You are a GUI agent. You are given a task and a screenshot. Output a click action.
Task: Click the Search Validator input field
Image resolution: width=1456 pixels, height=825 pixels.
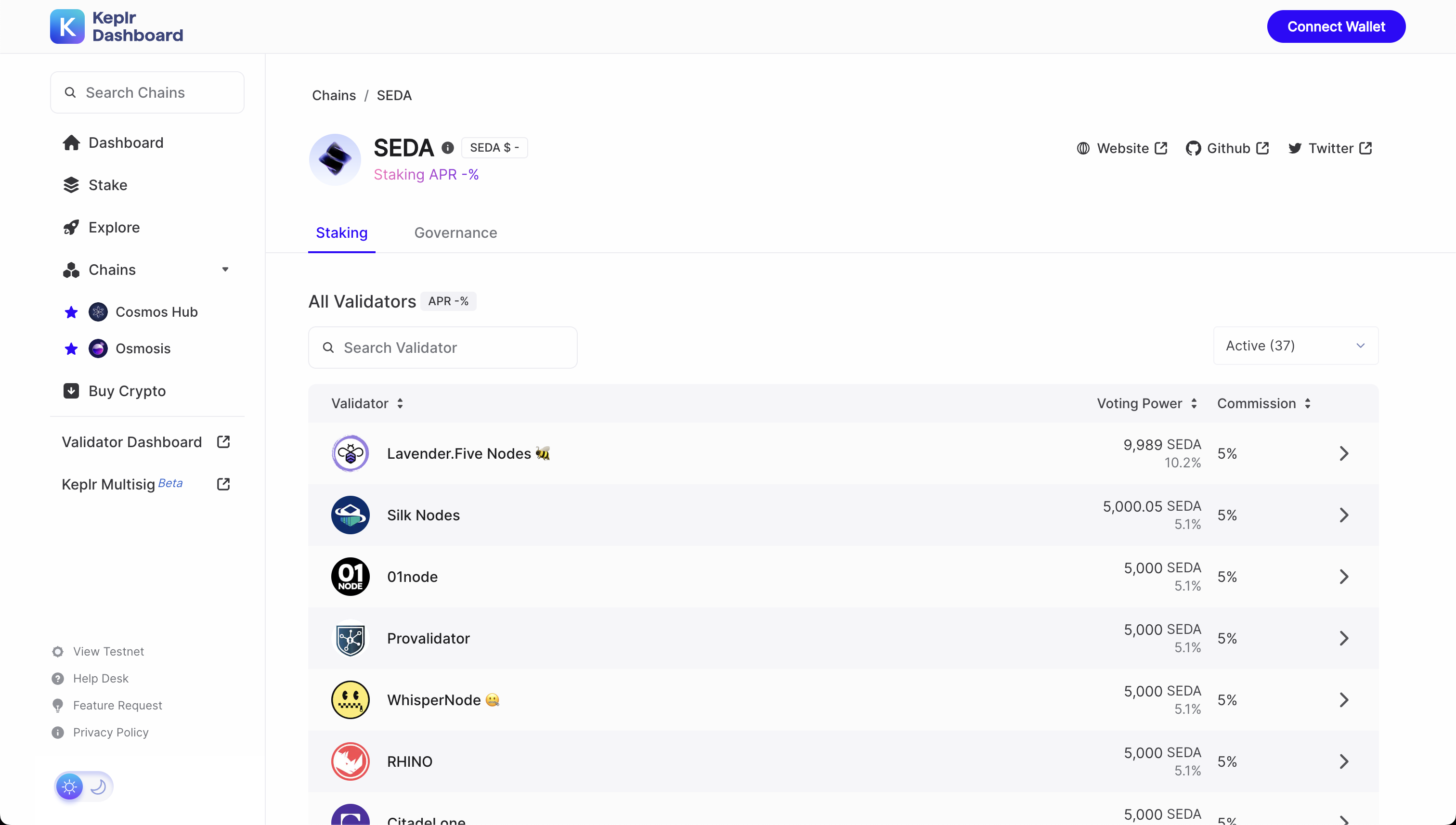tap(442, 348)
